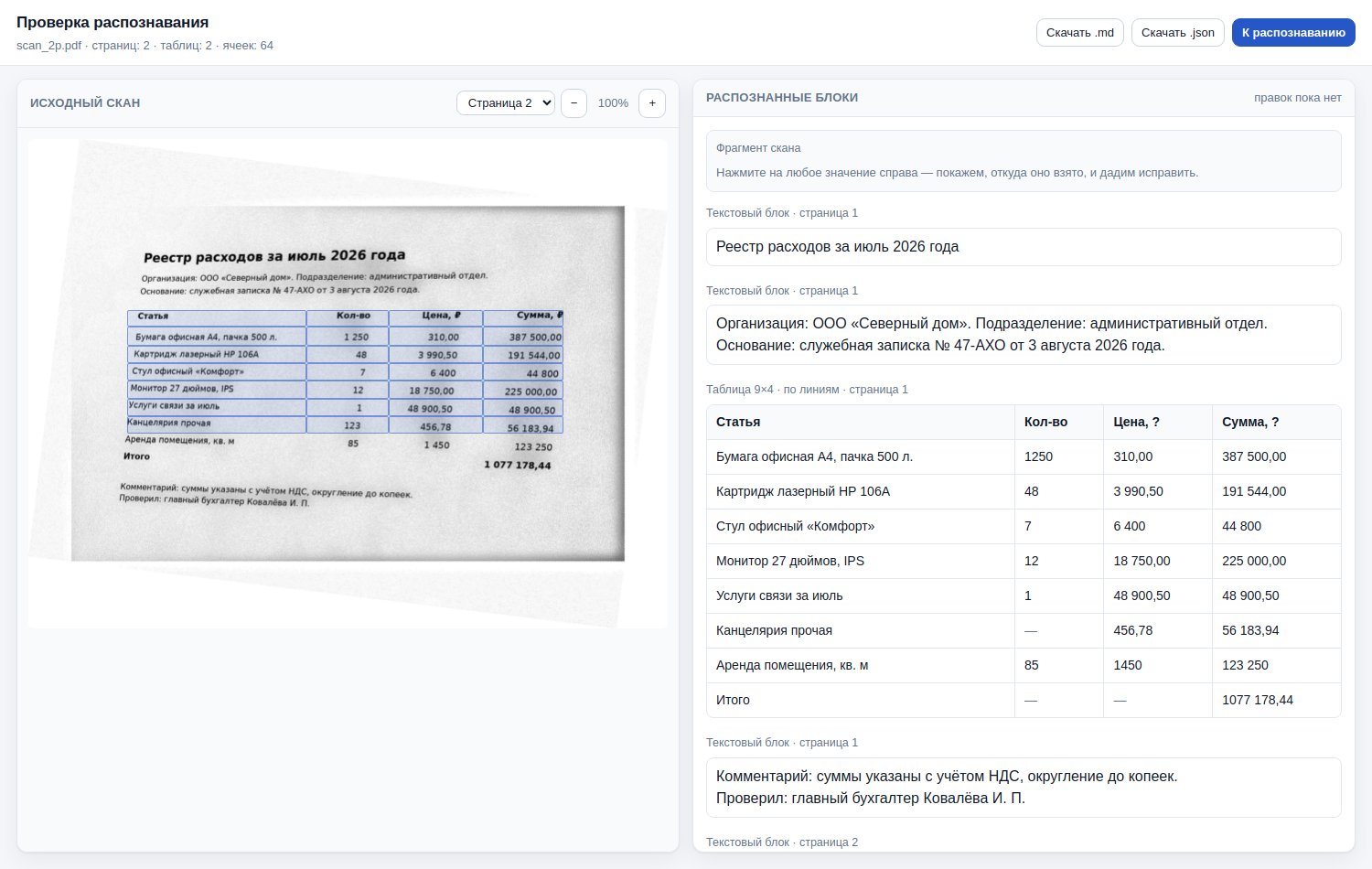Click quantity cell 1250 in recognized table
Image resolution: width=1372 pixels, height=869 pixels.
1058,456
